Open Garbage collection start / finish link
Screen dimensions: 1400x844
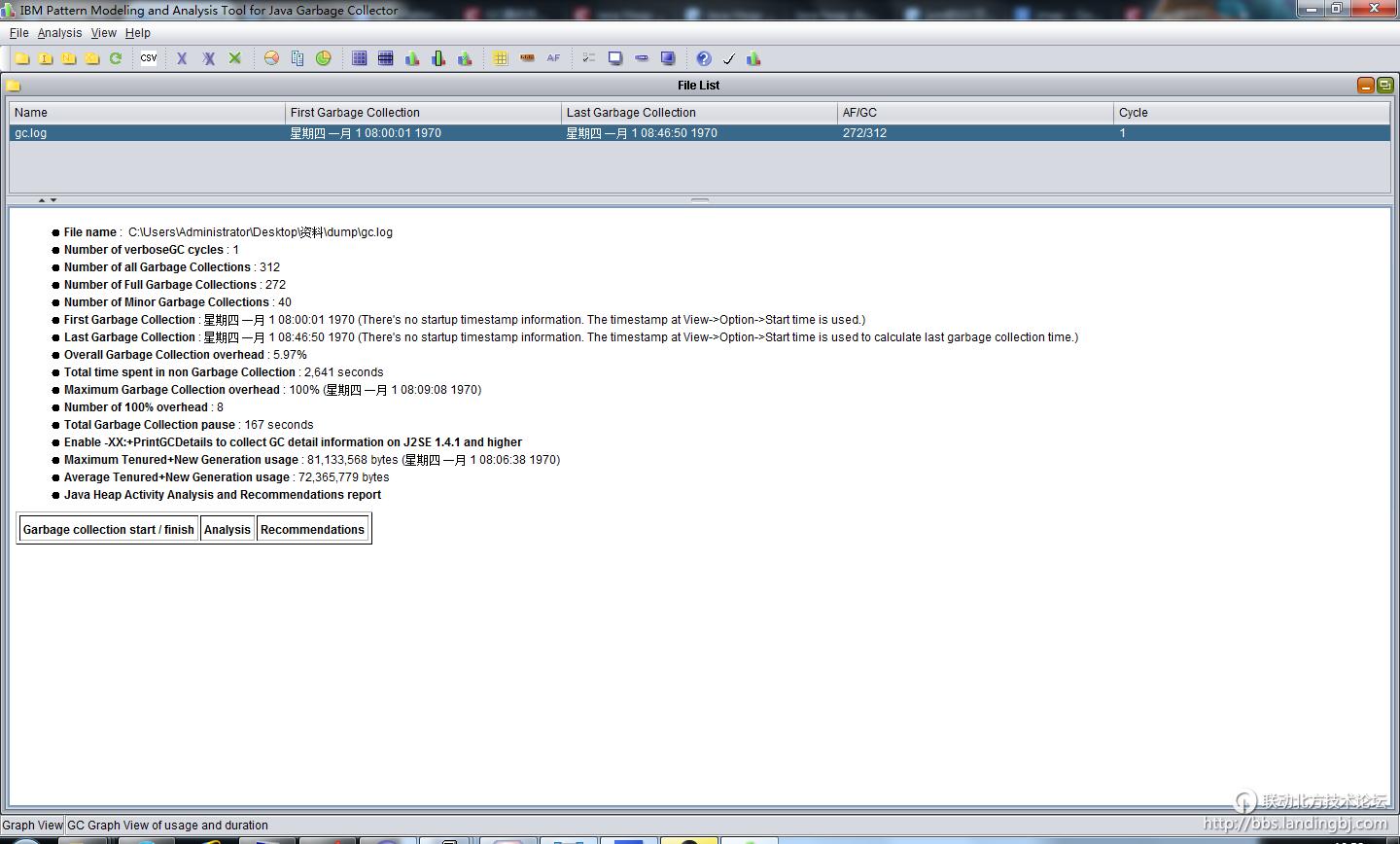108,530
